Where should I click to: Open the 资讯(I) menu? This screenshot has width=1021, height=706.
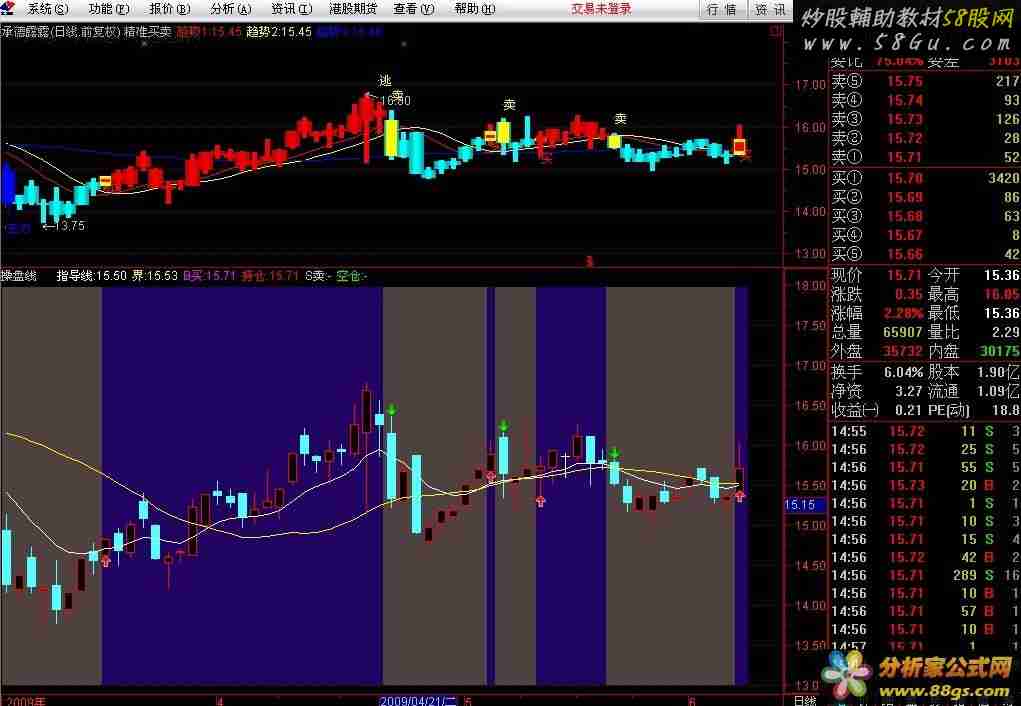point(292,9)
